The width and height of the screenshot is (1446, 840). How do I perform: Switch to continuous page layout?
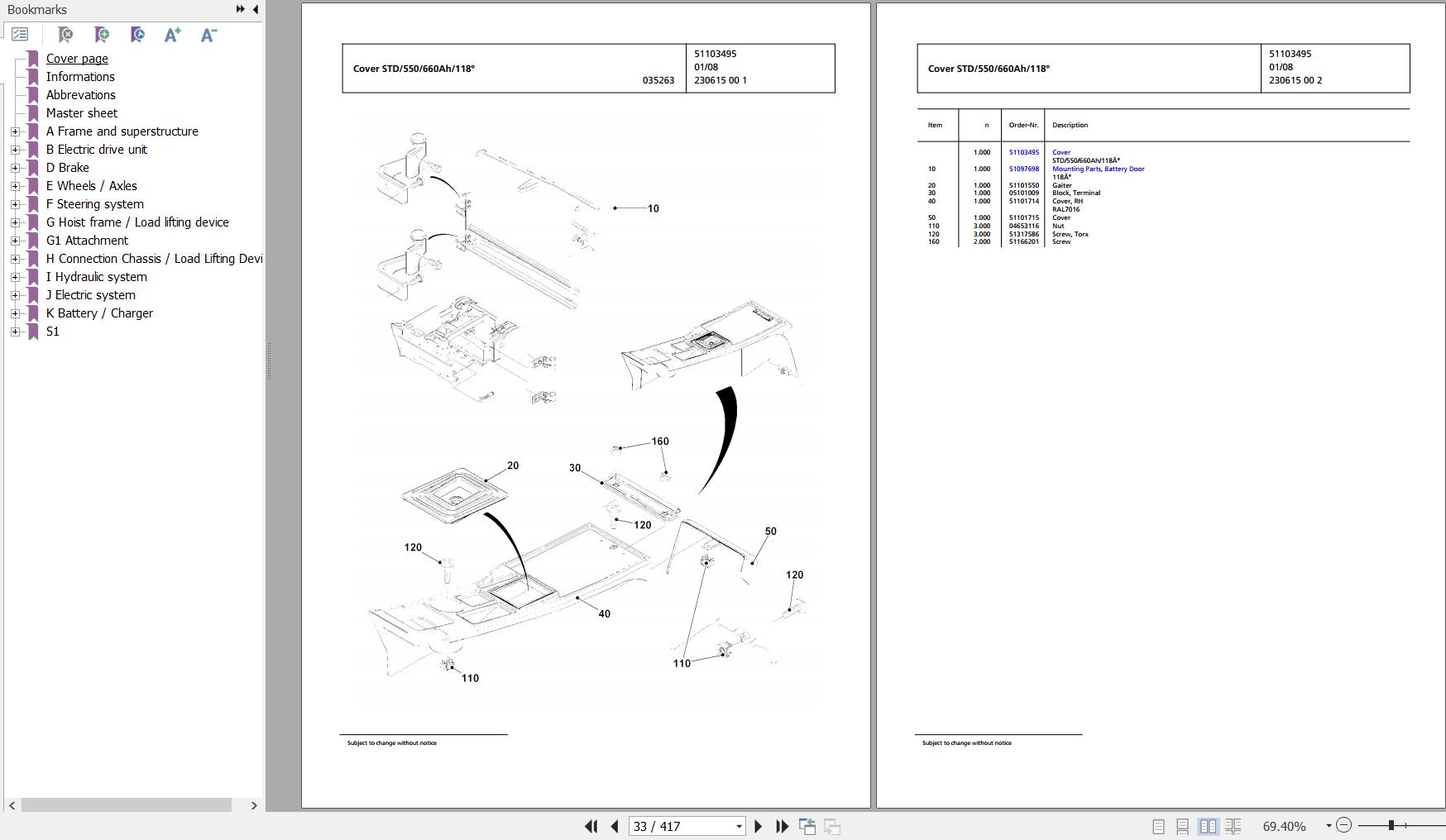click(1183, 826)
